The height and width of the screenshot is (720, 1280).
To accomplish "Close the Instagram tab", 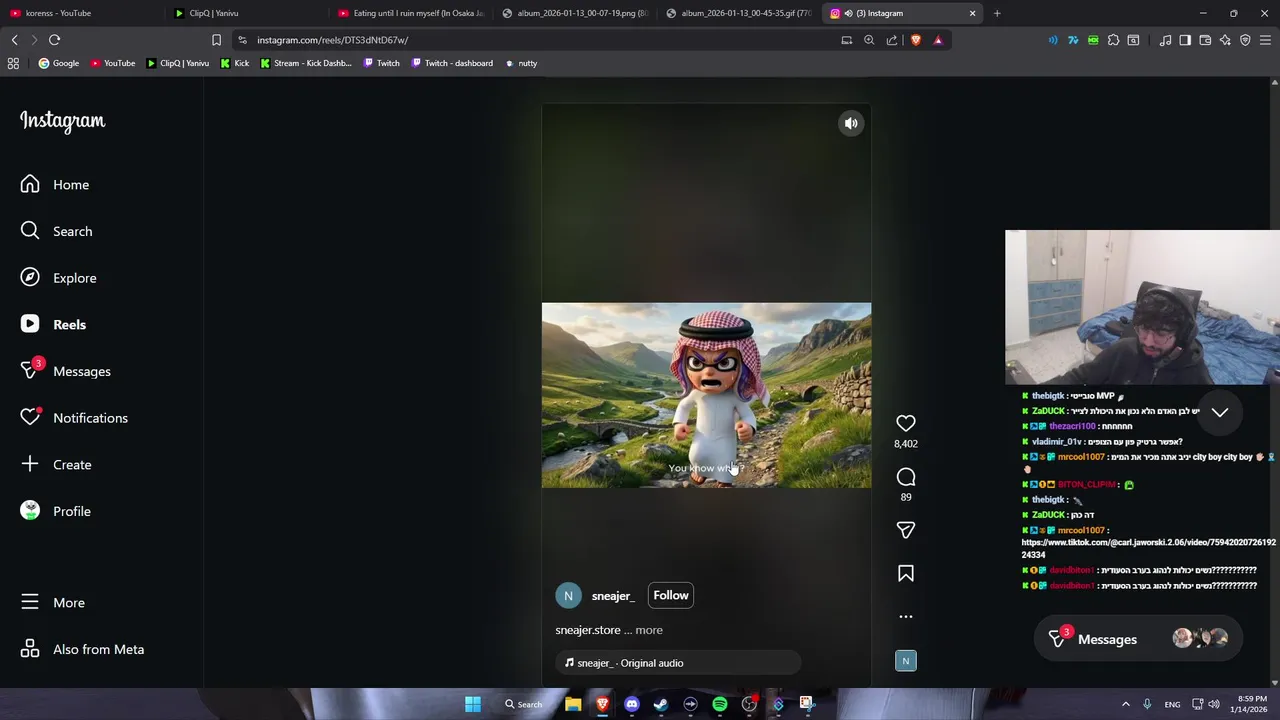I will click(x=972, y=13).
